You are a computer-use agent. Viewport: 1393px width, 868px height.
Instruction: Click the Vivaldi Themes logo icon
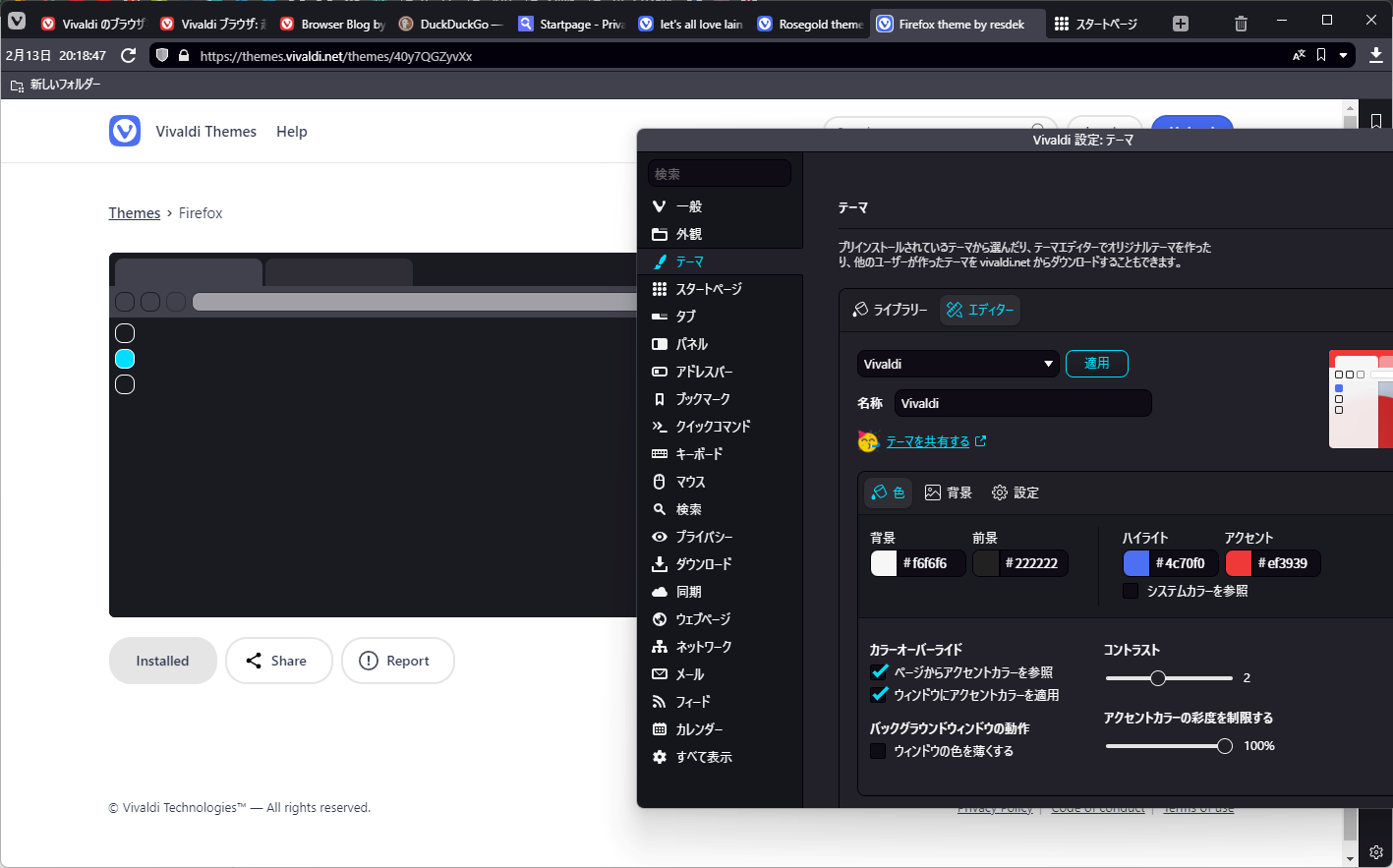coord(125,131)
